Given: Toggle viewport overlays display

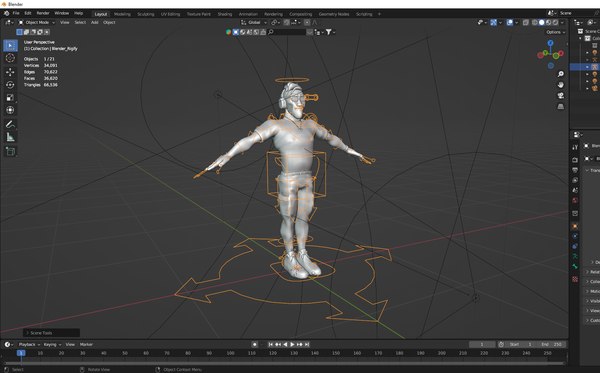Looking at the screenshot, I should click(x=510, y=23).
